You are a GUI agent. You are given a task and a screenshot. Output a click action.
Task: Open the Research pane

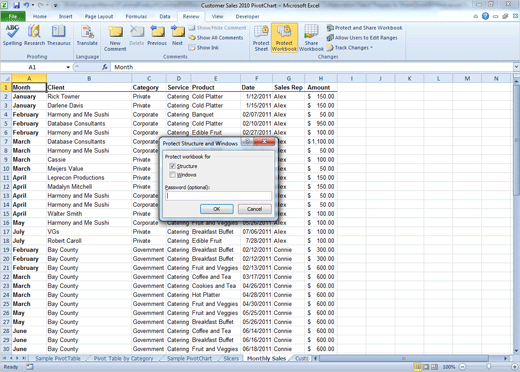pyautogui.click(x=34, y=35)
